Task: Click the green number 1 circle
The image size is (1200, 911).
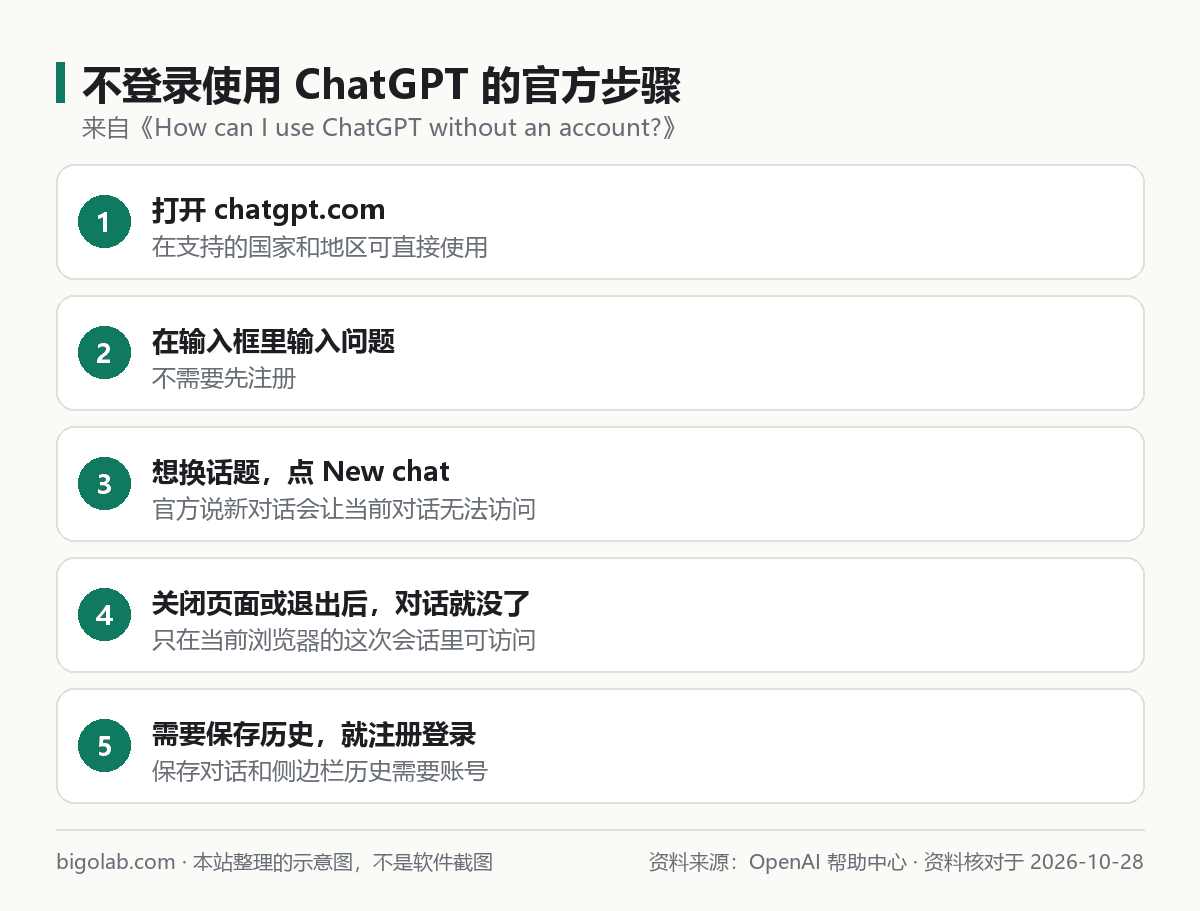Action: click(104, 222)
